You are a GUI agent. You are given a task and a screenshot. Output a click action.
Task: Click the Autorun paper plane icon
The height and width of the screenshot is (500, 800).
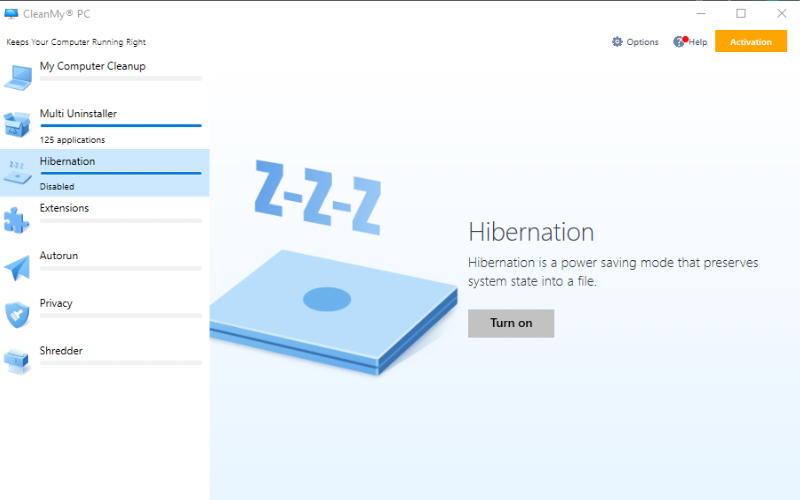tap(17, 267)
